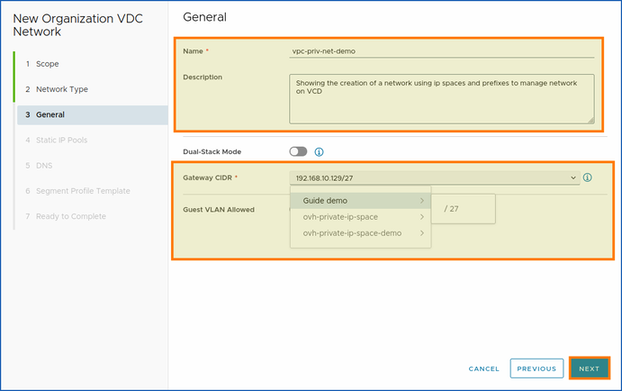Click the Gateway CIDR label
This screenshot has height=391, width=622.
tap(207, 178)
